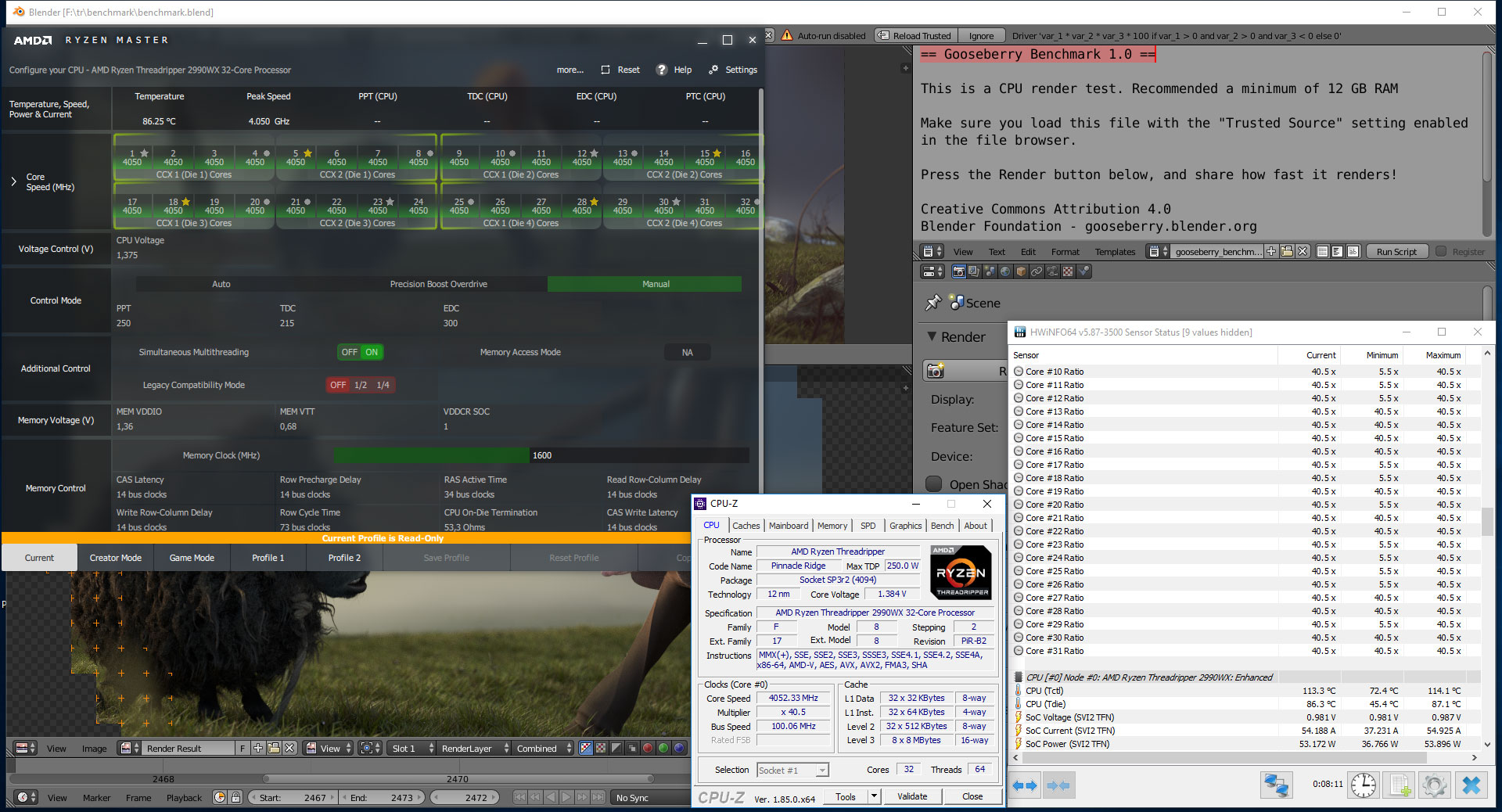This screenshot has height=812, width=1502.
Task: Turn Simultaneous Multithreading ON
Action: point(372,352)
